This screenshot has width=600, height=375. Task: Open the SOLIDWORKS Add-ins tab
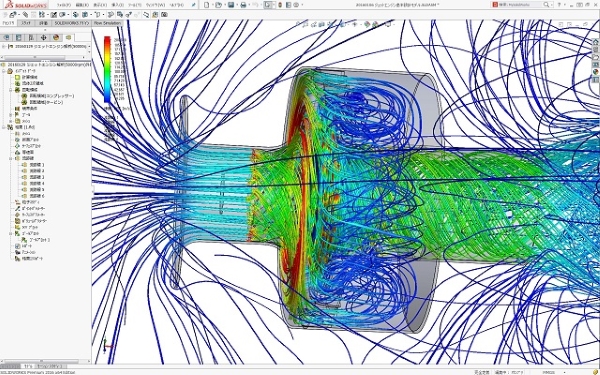coord(72,23)
